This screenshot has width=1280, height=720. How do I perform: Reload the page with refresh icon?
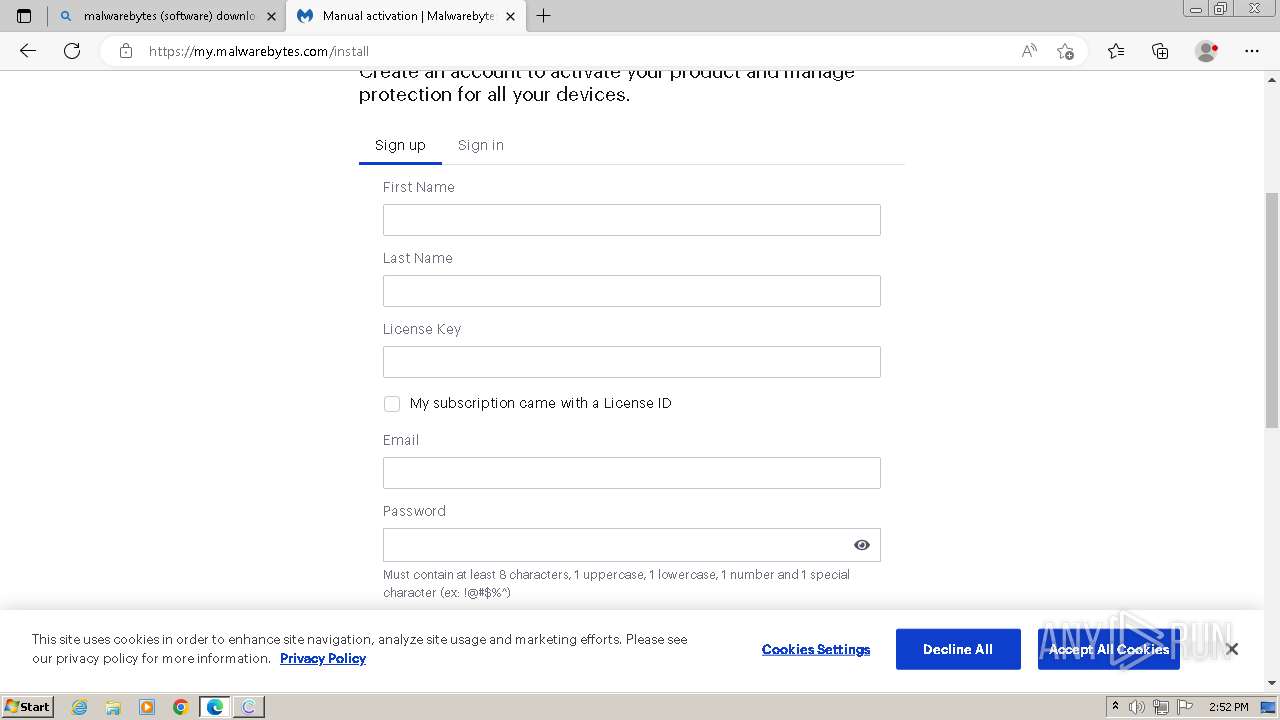point(72,51)
